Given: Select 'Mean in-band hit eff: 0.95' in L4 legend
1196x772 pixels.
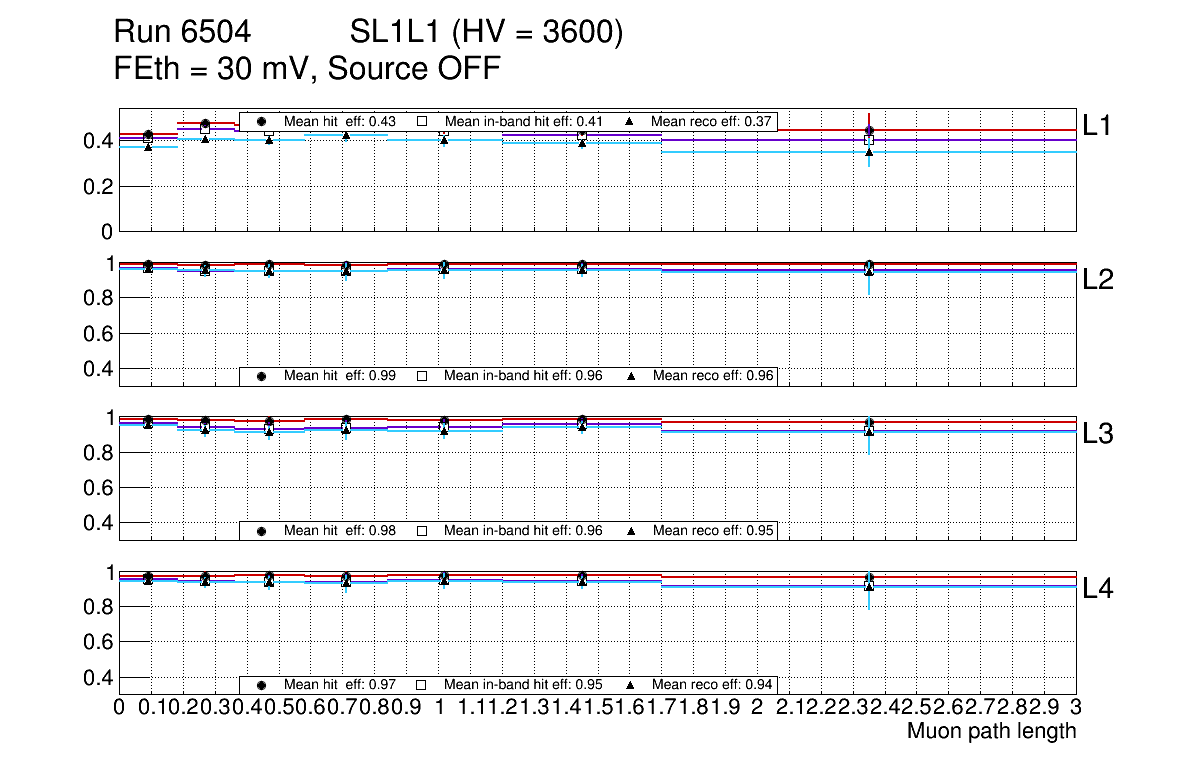Looking at the screenshot, I should click(523, 685).
